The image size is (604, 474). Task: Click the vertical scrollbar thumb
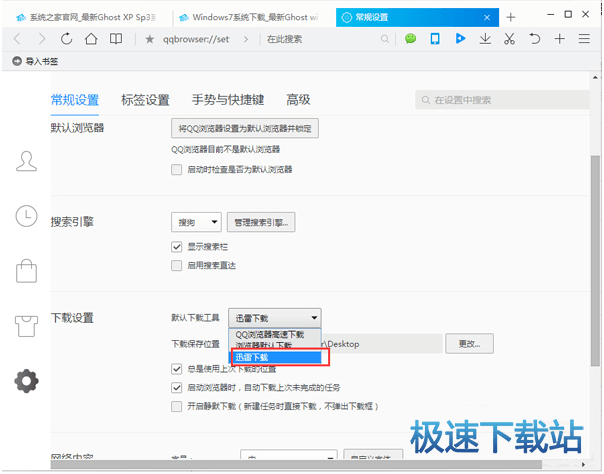[595, 261]
